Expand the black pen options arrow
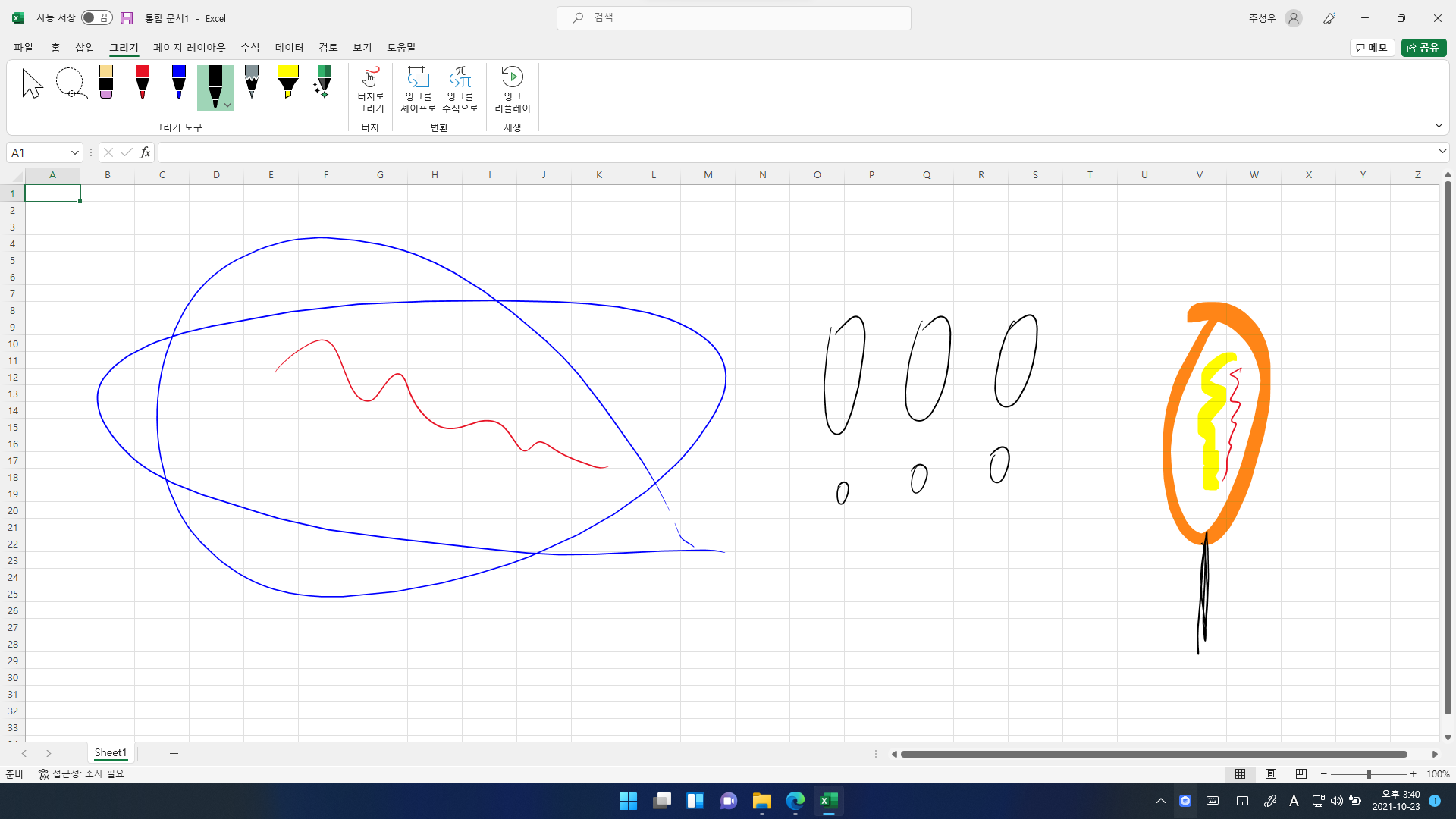Viewport: 1456px width, 819px height. [227, 105]
